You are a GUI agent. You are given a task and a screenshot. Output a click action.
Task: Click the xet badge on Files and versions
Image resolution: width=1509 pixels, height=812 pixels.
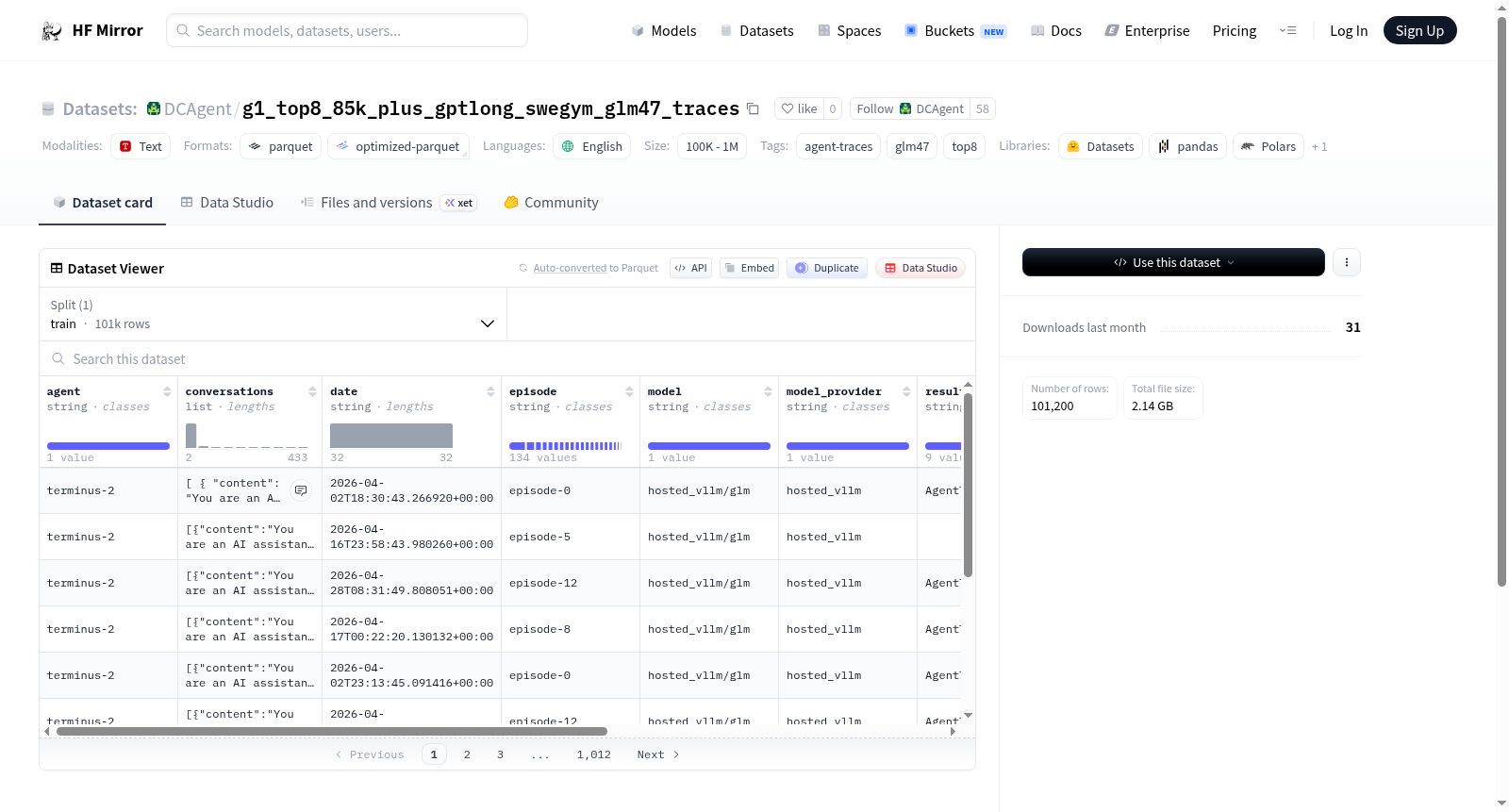coord(458,203)
